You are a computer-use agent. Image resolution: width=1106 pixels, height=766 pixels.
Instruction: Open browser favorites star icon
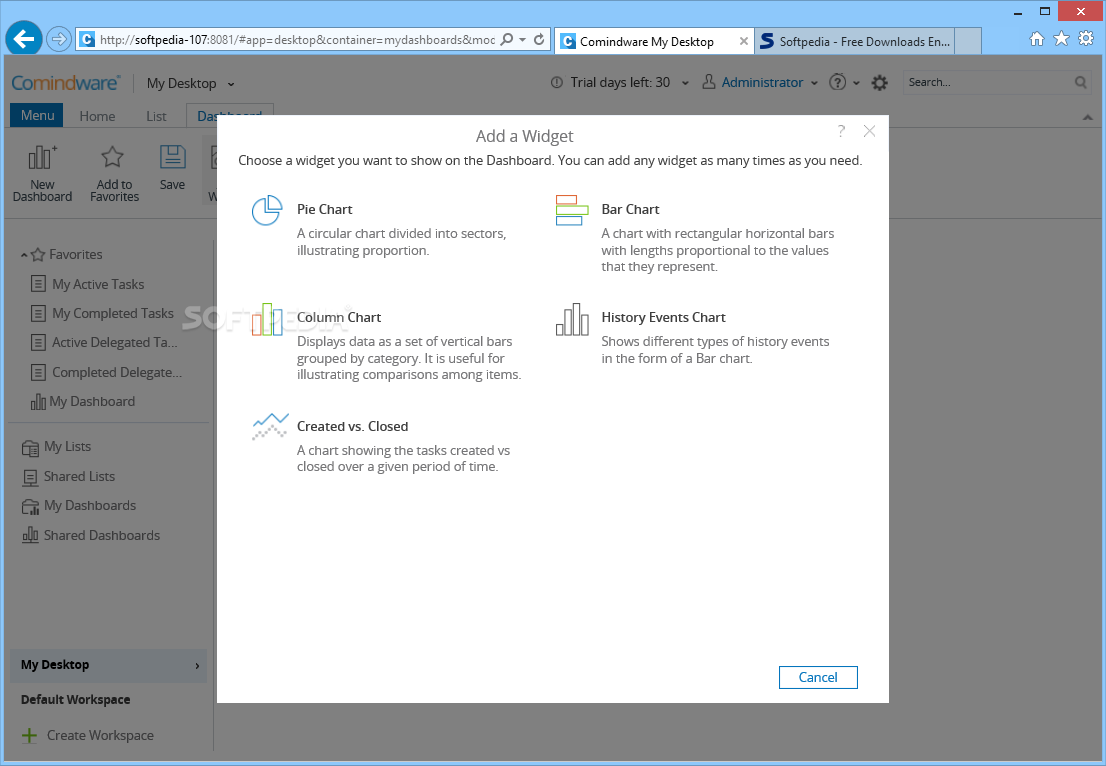point(1061,39)
